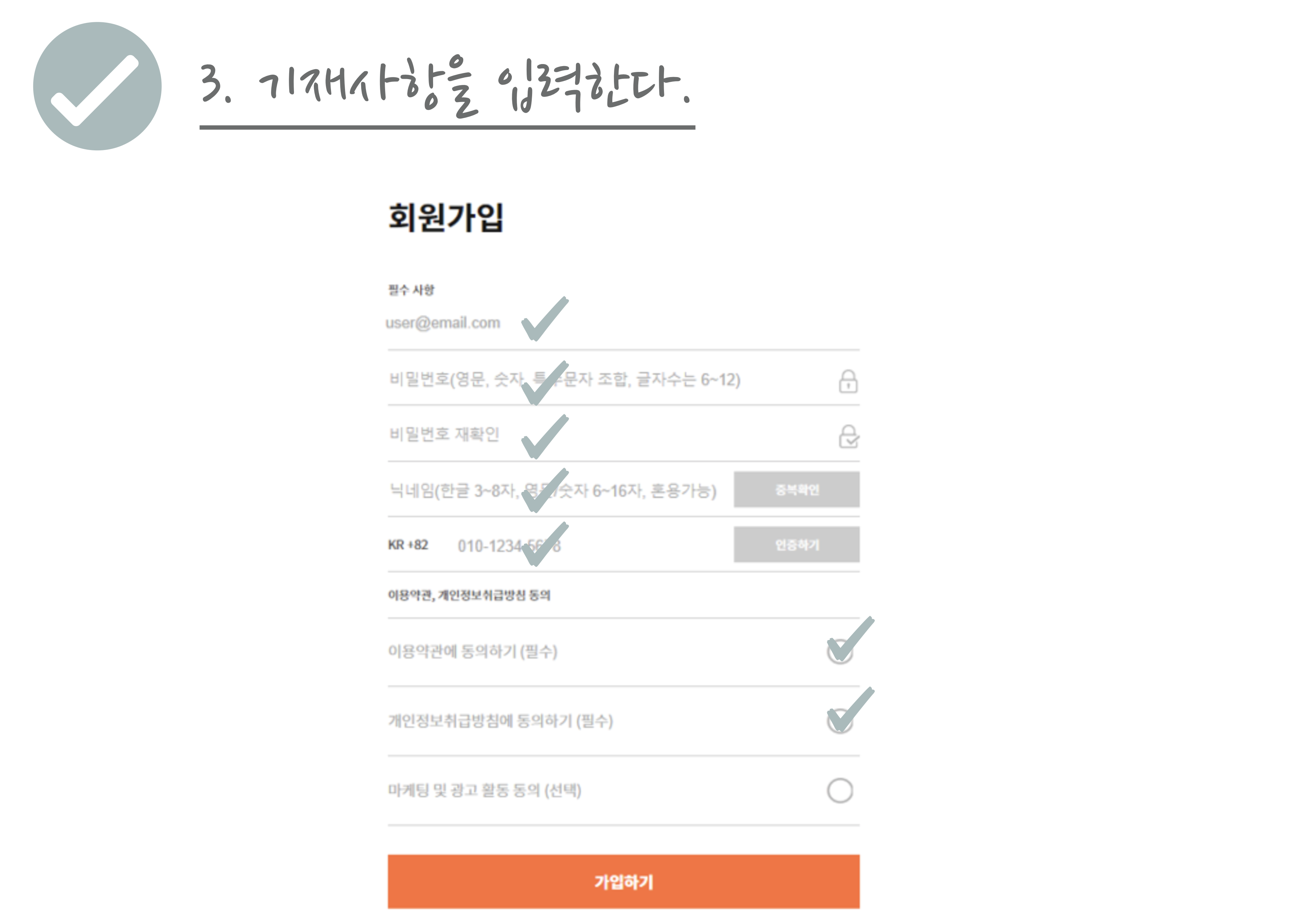
Task: Open the KR +82 country code selector
Action: point(408,545)
